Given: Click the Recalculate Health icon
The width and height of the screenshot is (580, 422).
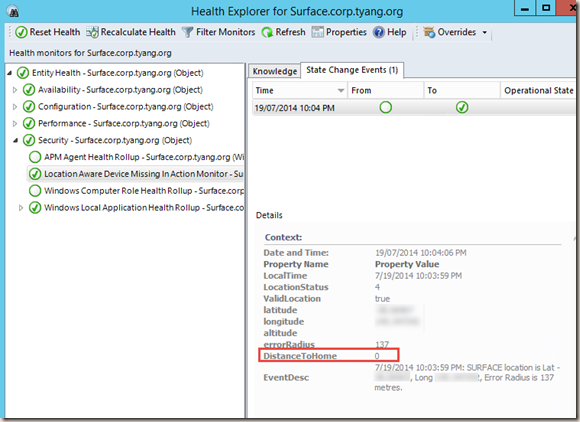Looking at the screenshot, I should [x=92, y=33].
